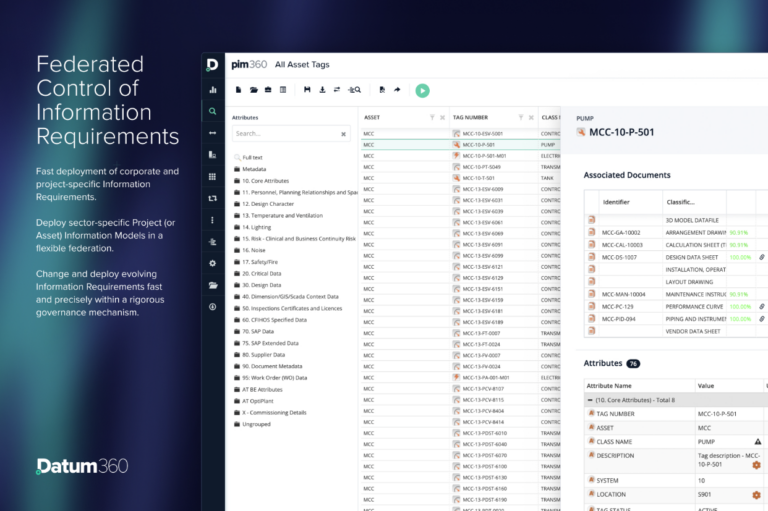Open the bar chart dashboard sidebar icon
This screenshot has width=768, height=511.
[x=213, y=90]
